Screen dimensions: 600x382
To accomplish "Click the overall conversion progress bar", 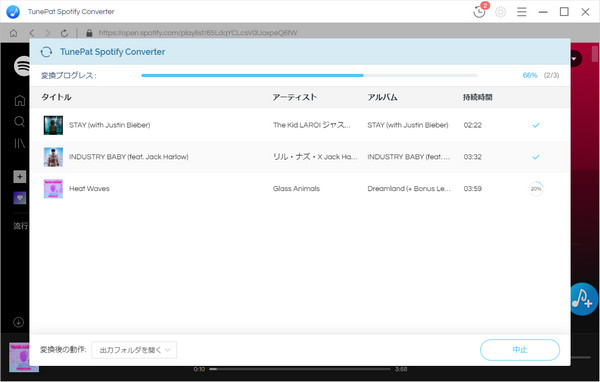I will coord(309,75).
